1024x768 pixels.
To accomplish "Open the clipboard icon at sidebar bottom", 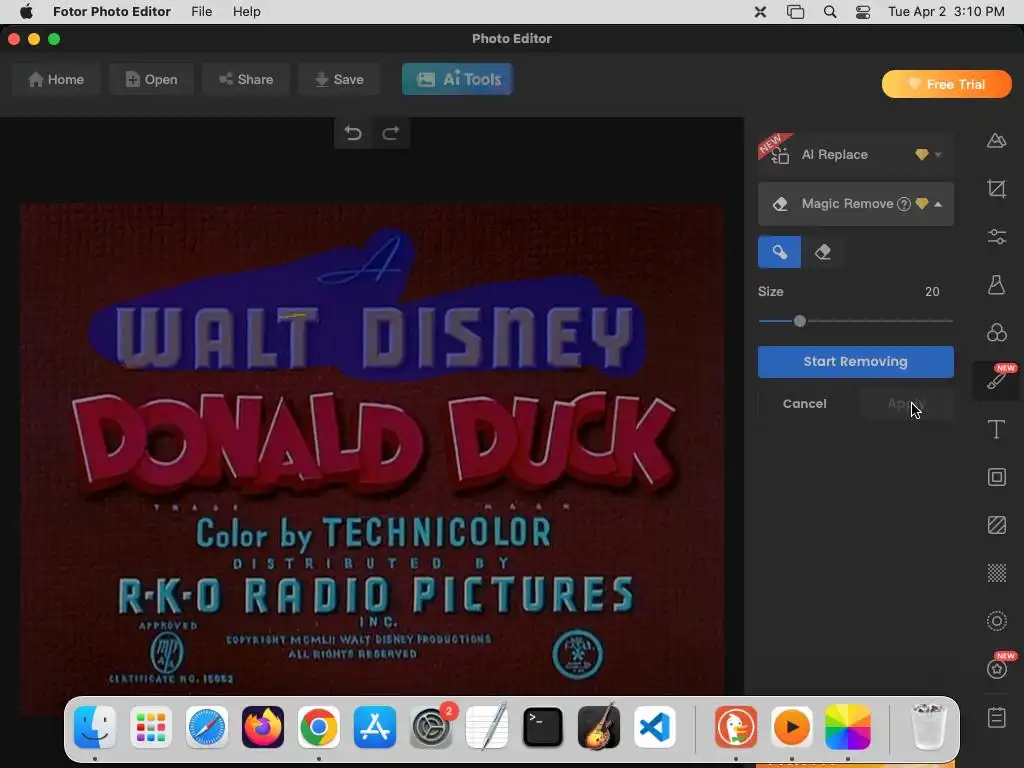I will 996,717.
